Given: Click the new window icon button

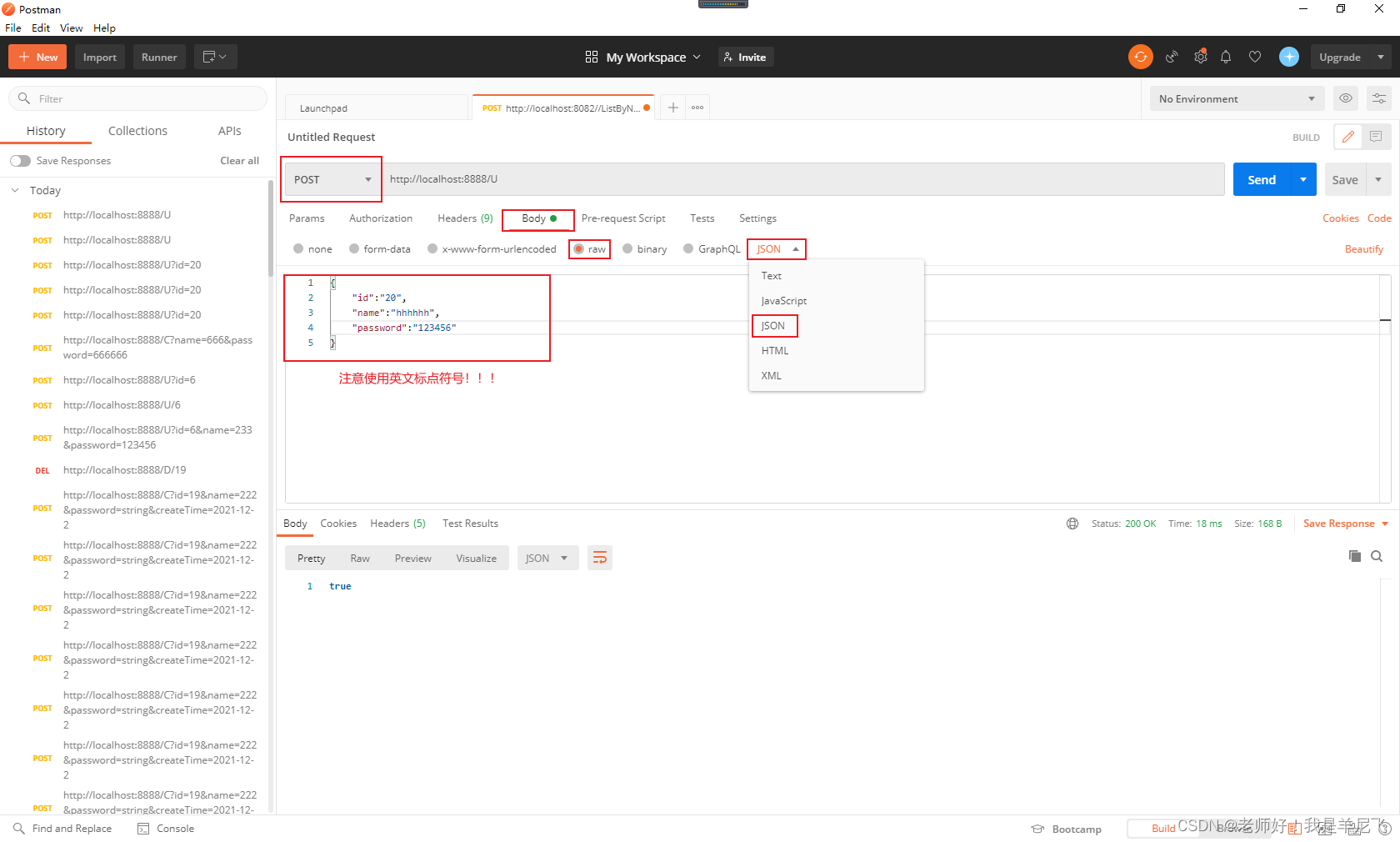Looking at the screenshot, I should (216, 57).
